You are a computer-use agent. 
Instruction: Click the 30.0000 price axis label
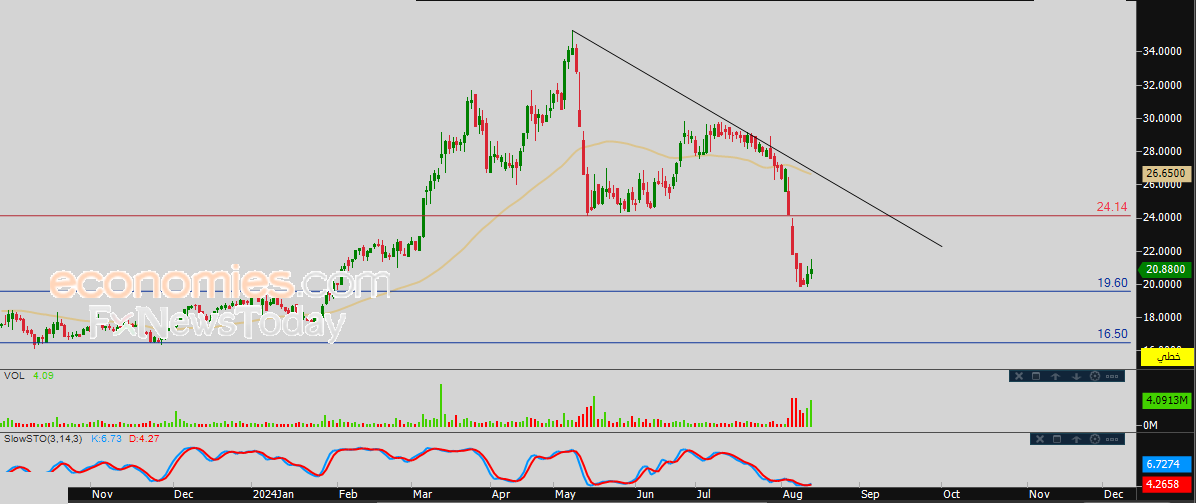click(1162, 119)
